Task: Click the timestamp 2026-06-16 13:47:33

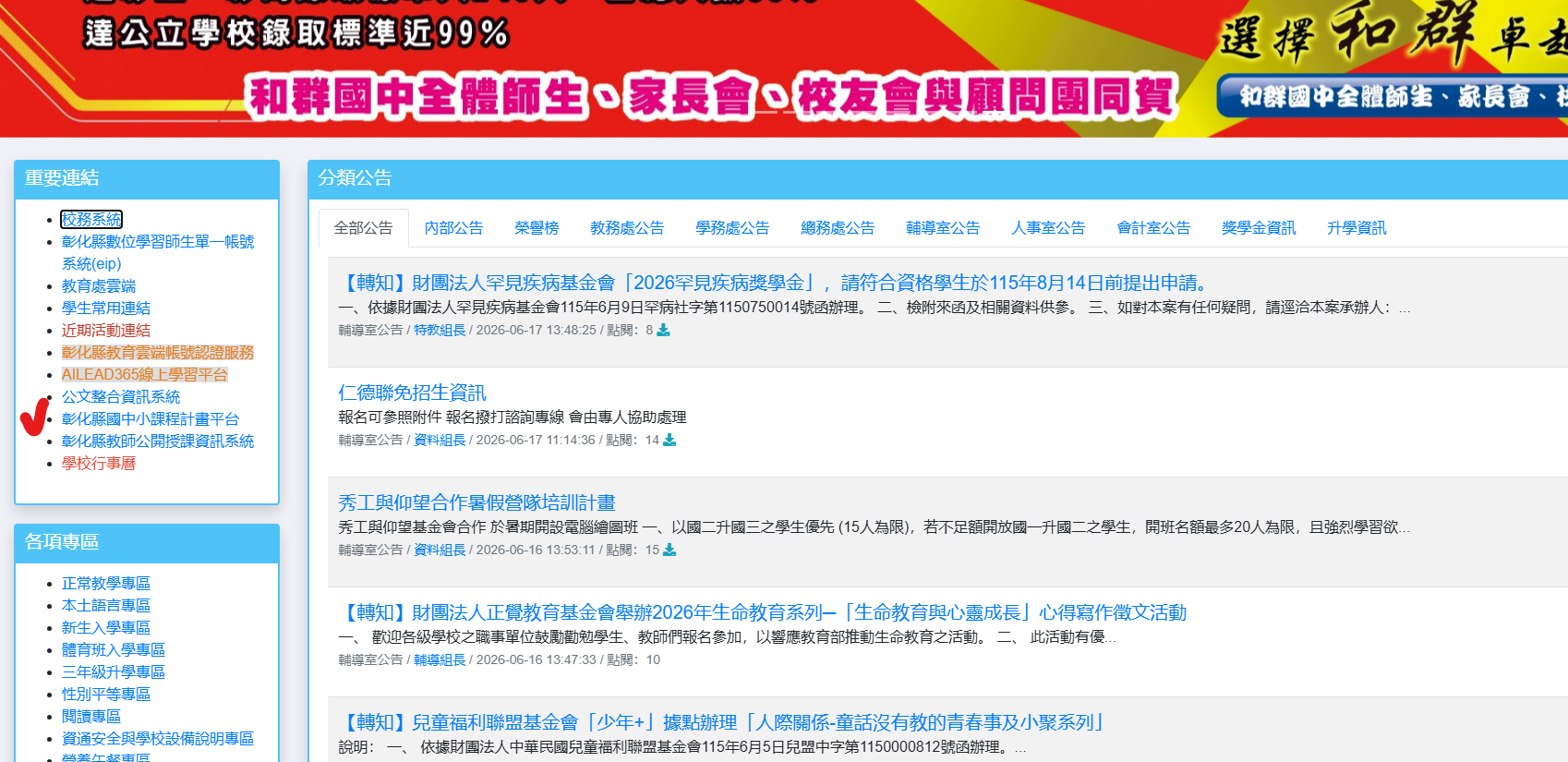Action: click(537, 659)
